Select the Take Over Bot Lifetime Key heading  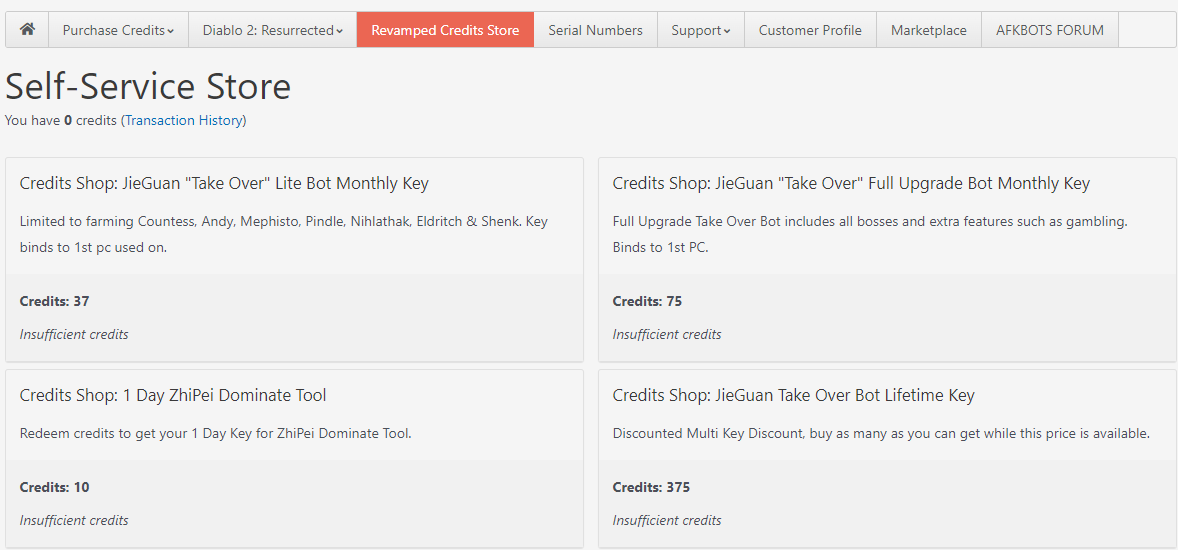pyautogui.click(x=793, y=395)
